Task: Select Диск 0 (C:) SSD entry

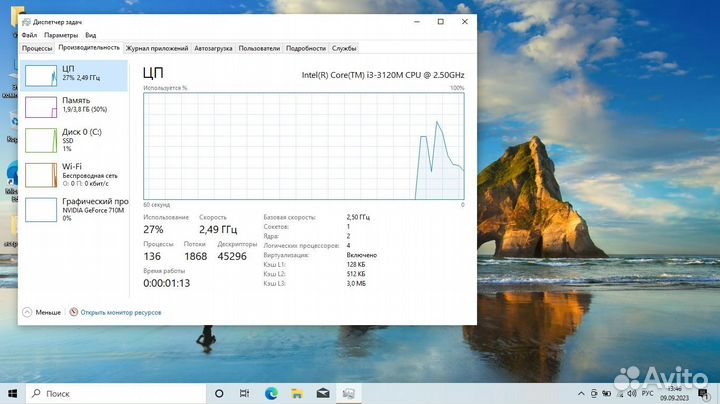Action: 74,140
